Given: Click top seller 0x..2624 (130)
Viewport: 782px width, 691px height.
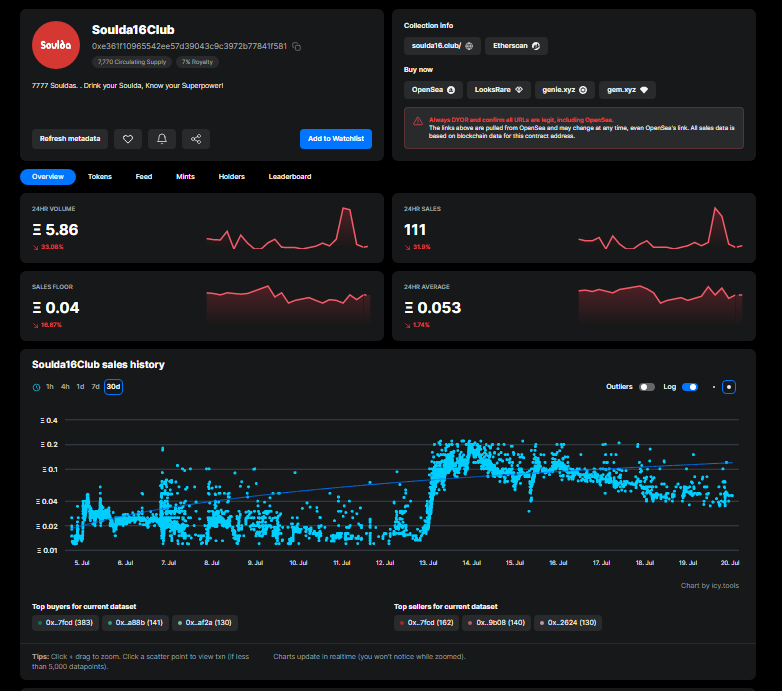Looking at the screenshot, I should point(568,623).
